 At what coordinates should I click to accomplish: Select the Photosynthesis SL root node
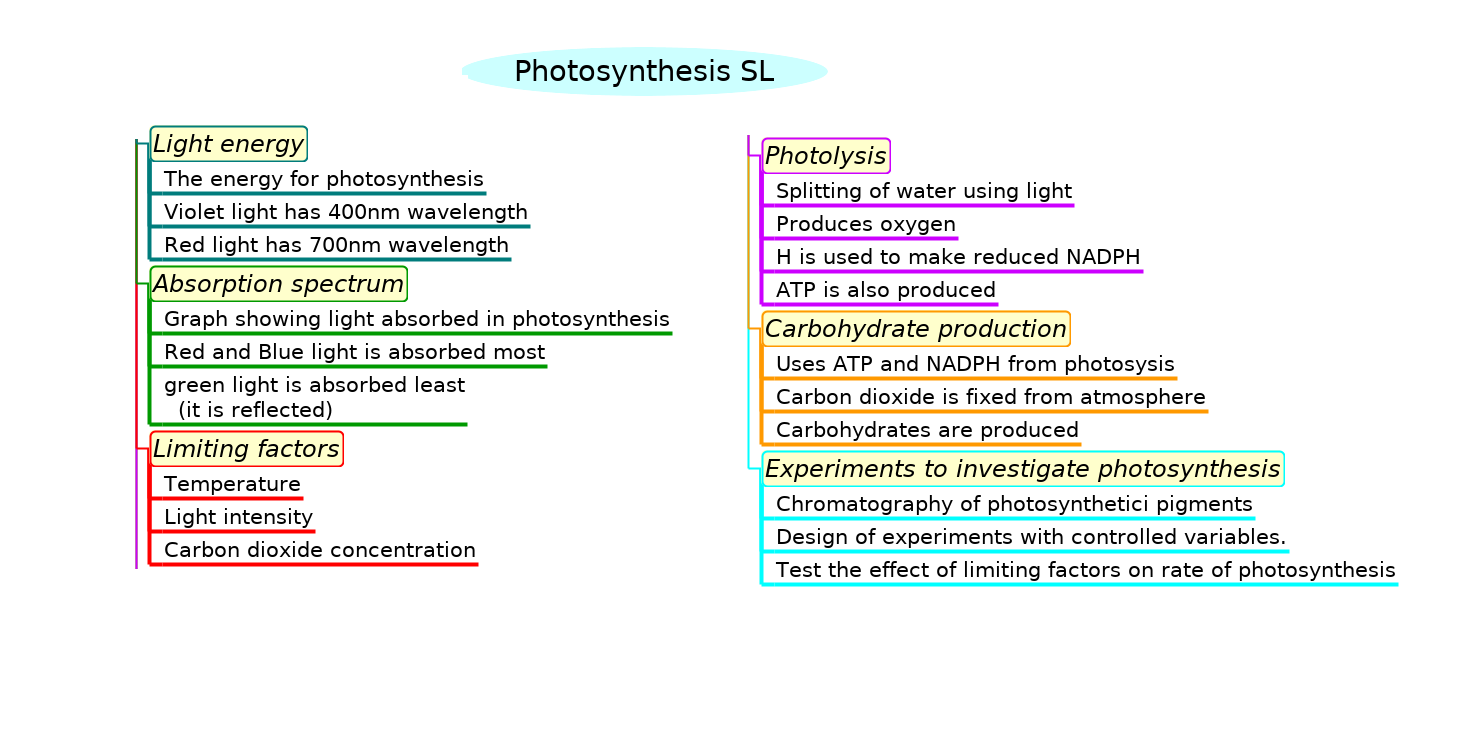pos(644,72)
